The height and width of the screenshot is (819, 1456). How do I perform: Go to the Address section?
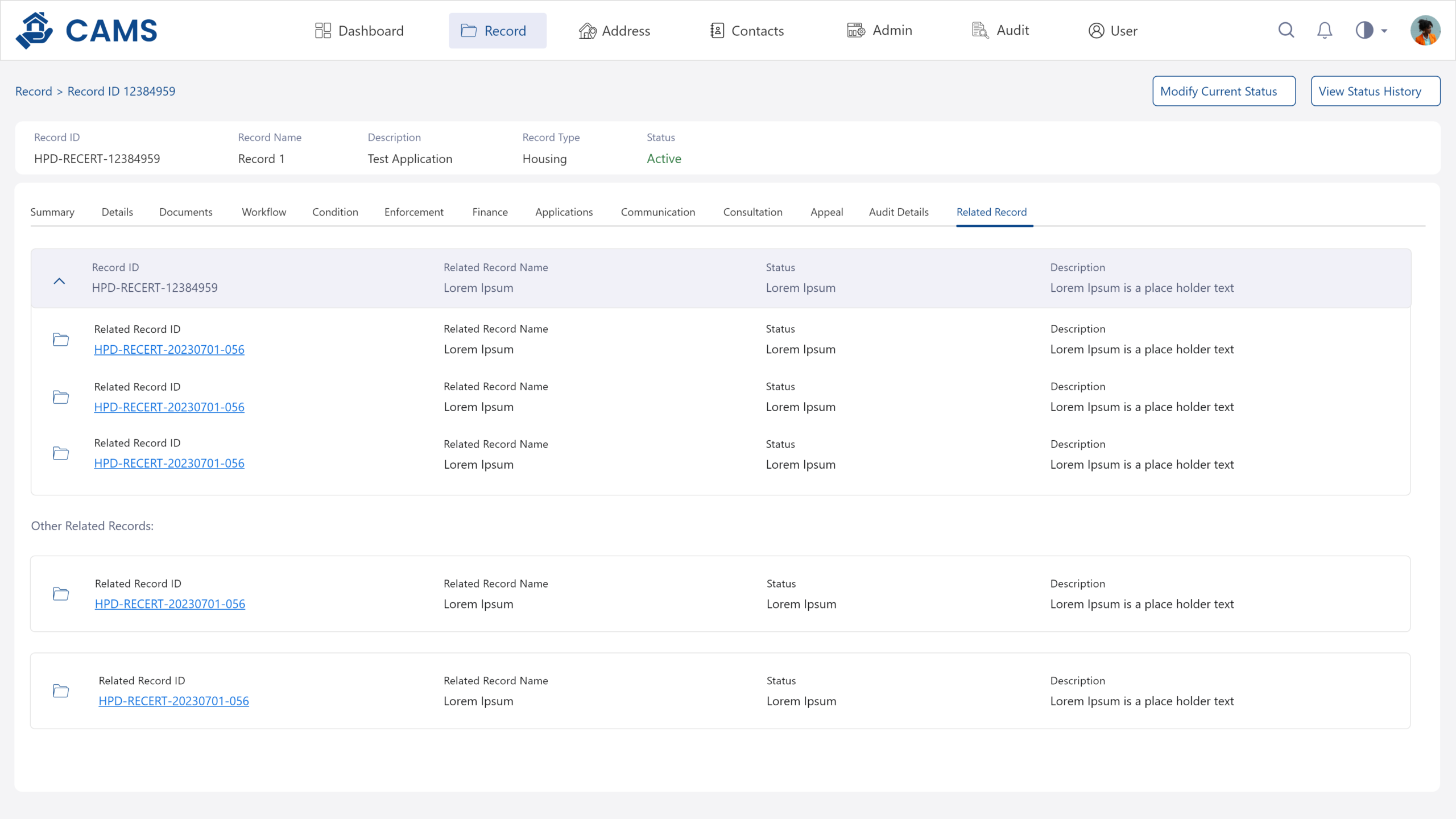point(614,31)
